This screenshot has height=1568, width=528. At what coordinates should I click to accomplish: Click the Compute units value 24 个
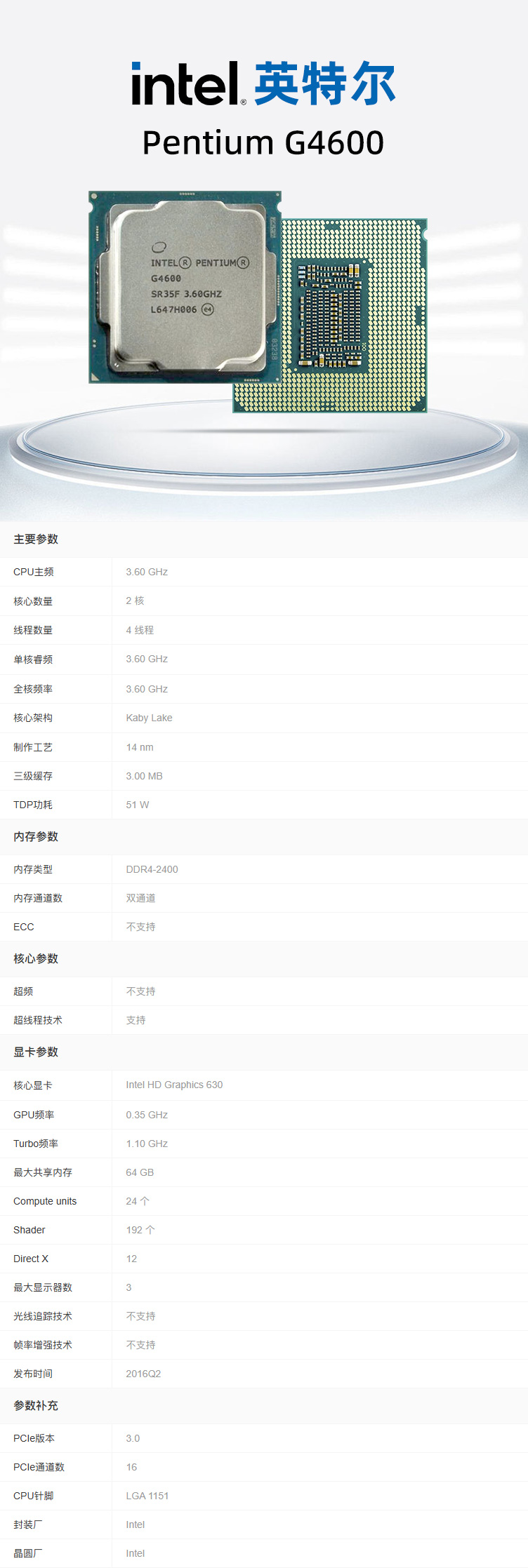tap(138, 1201)
